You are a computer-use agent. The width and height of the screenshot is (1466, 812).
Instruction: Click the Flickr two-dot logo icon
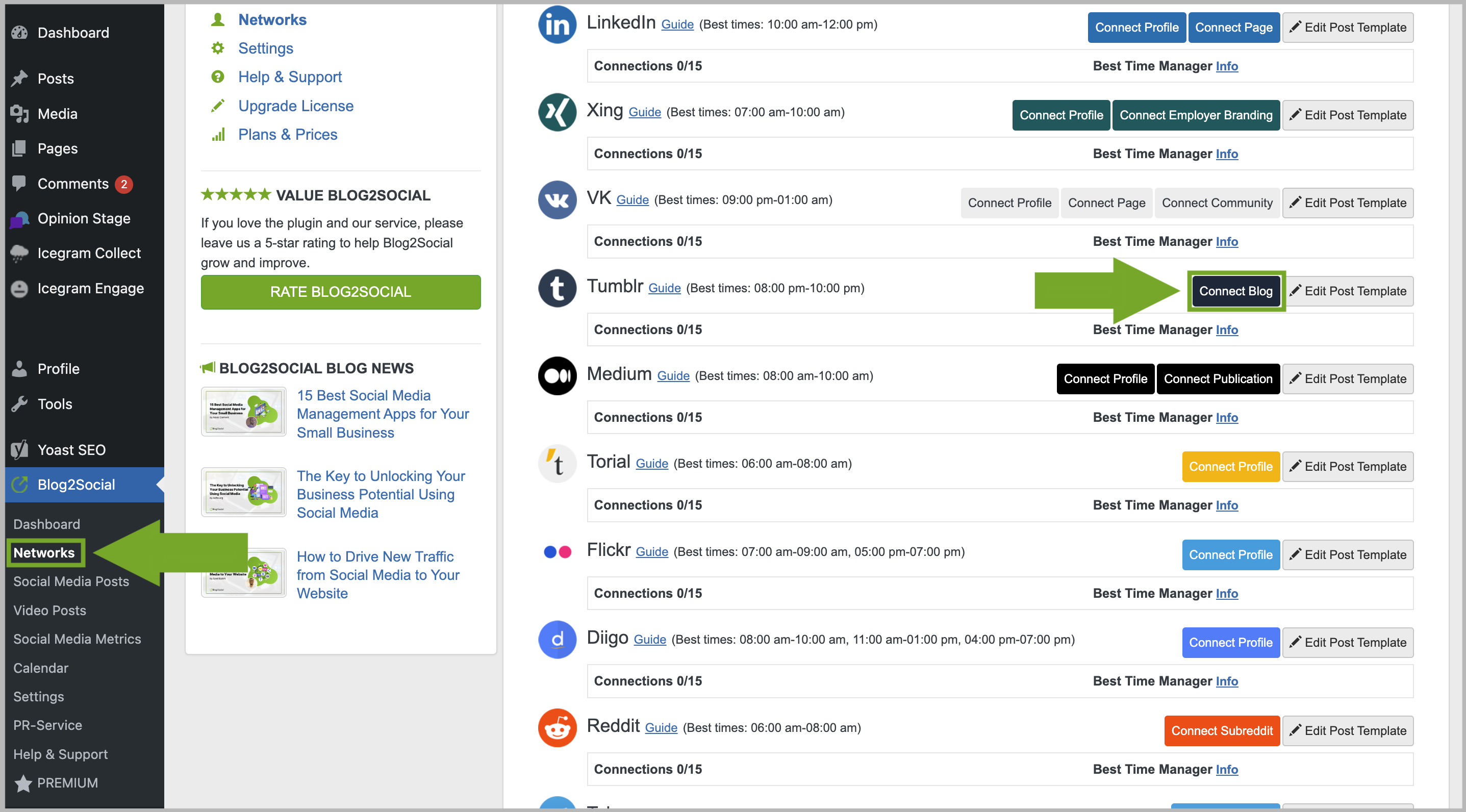coord(557,551)
